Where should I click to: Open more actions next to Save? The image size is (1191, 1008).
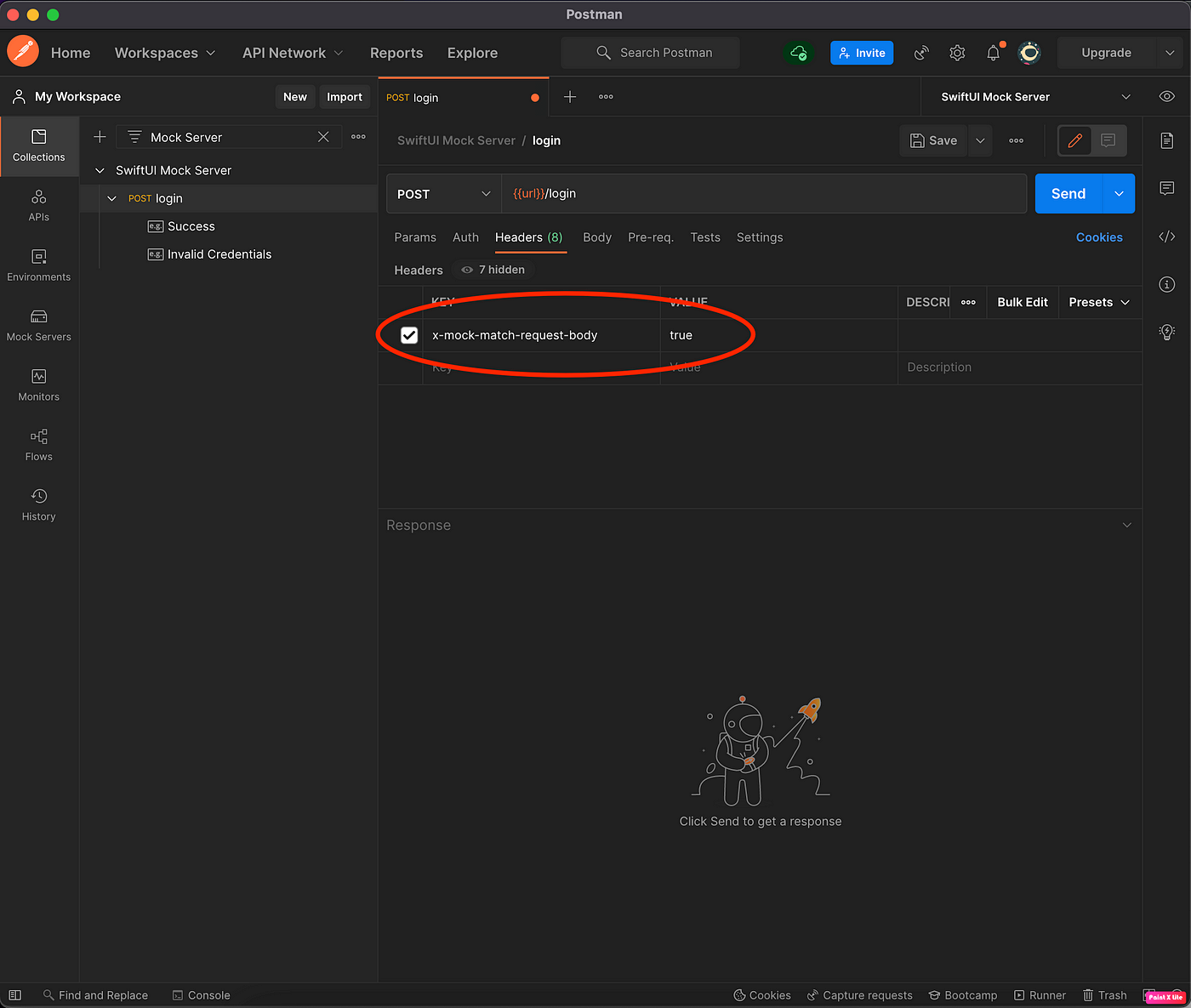pos(1016,140)
